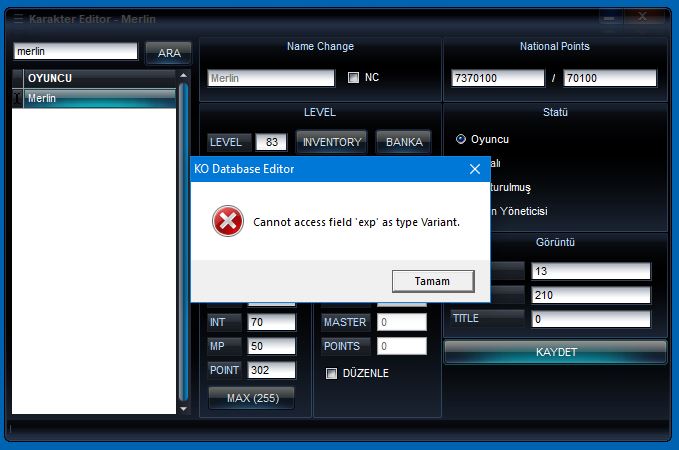This screenshot has height=450, width=679.
Task: Click the KAYDET save button
Action: point(556,352)
